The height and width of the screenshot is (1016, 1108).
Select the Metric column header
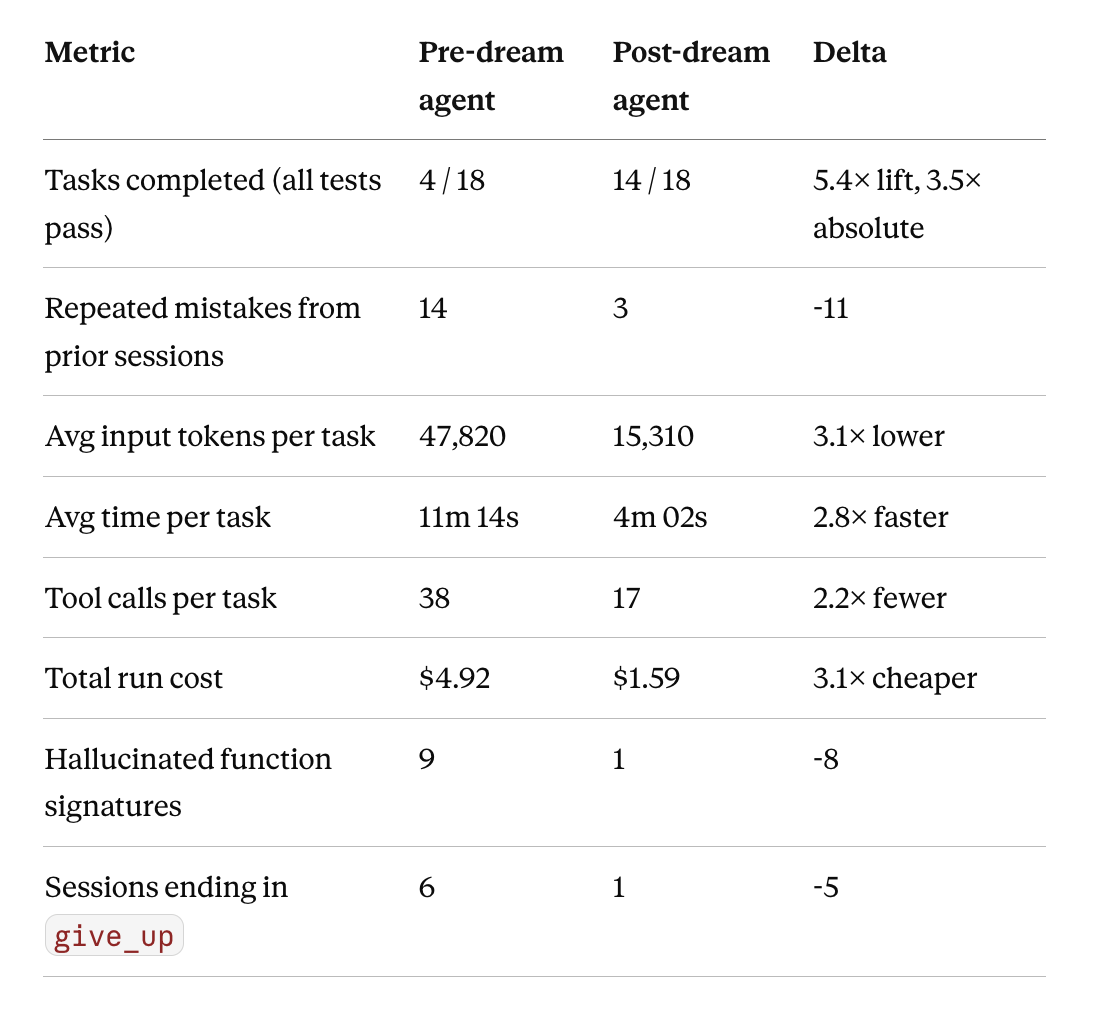coord(90,52)
